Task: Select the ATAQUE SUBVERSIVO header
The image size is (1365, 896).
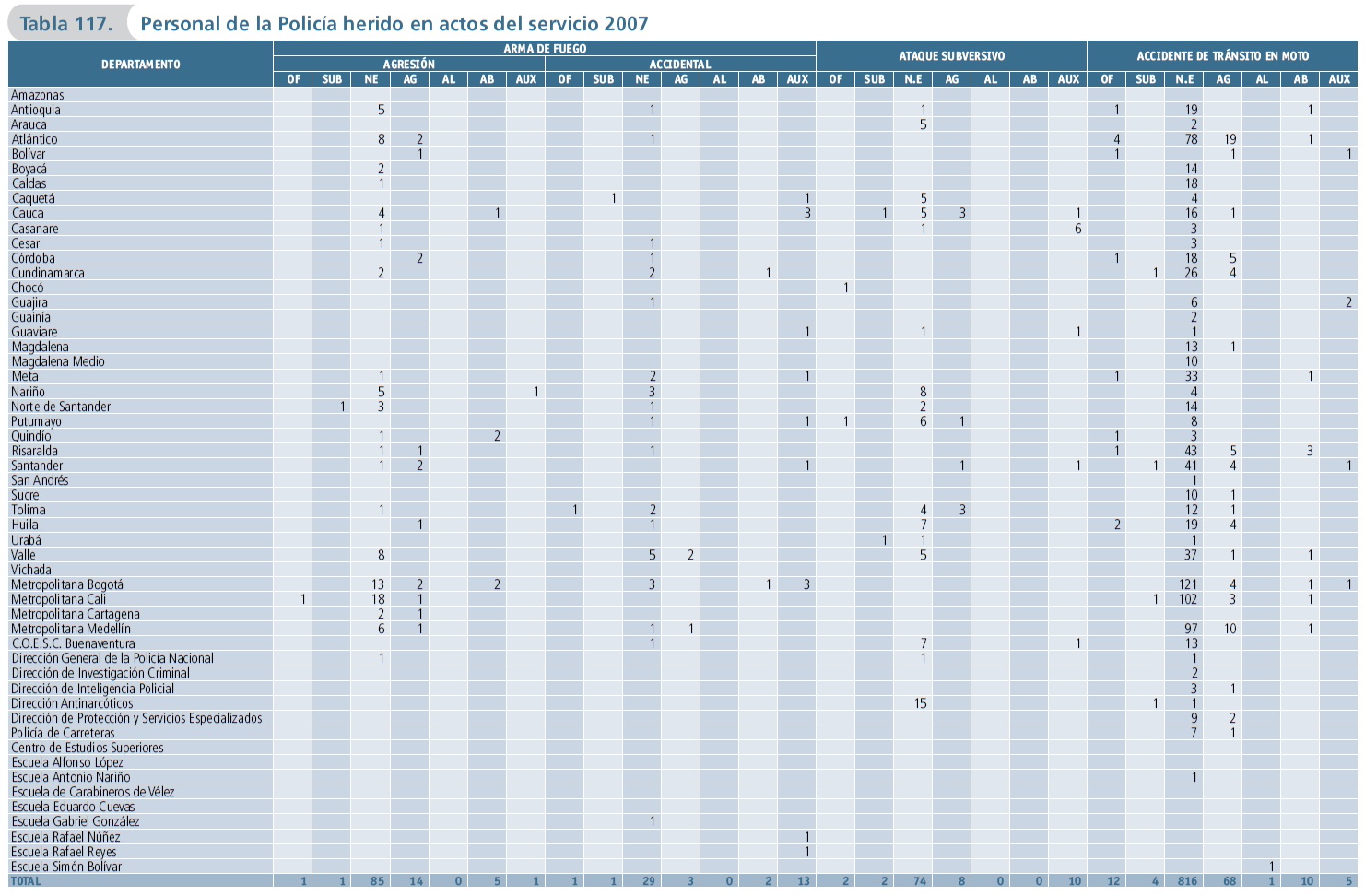Action: 951,56
